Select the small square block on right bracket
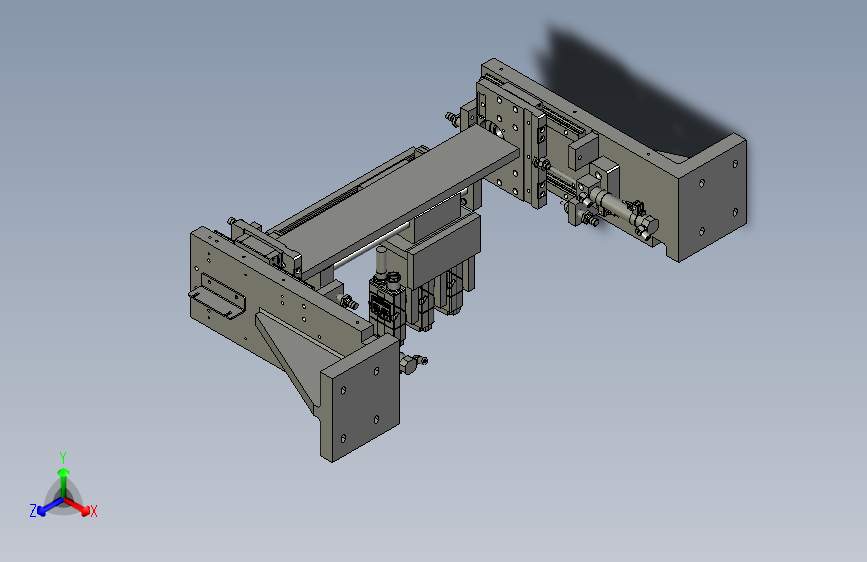867x562 pixels. coord(582,150)
